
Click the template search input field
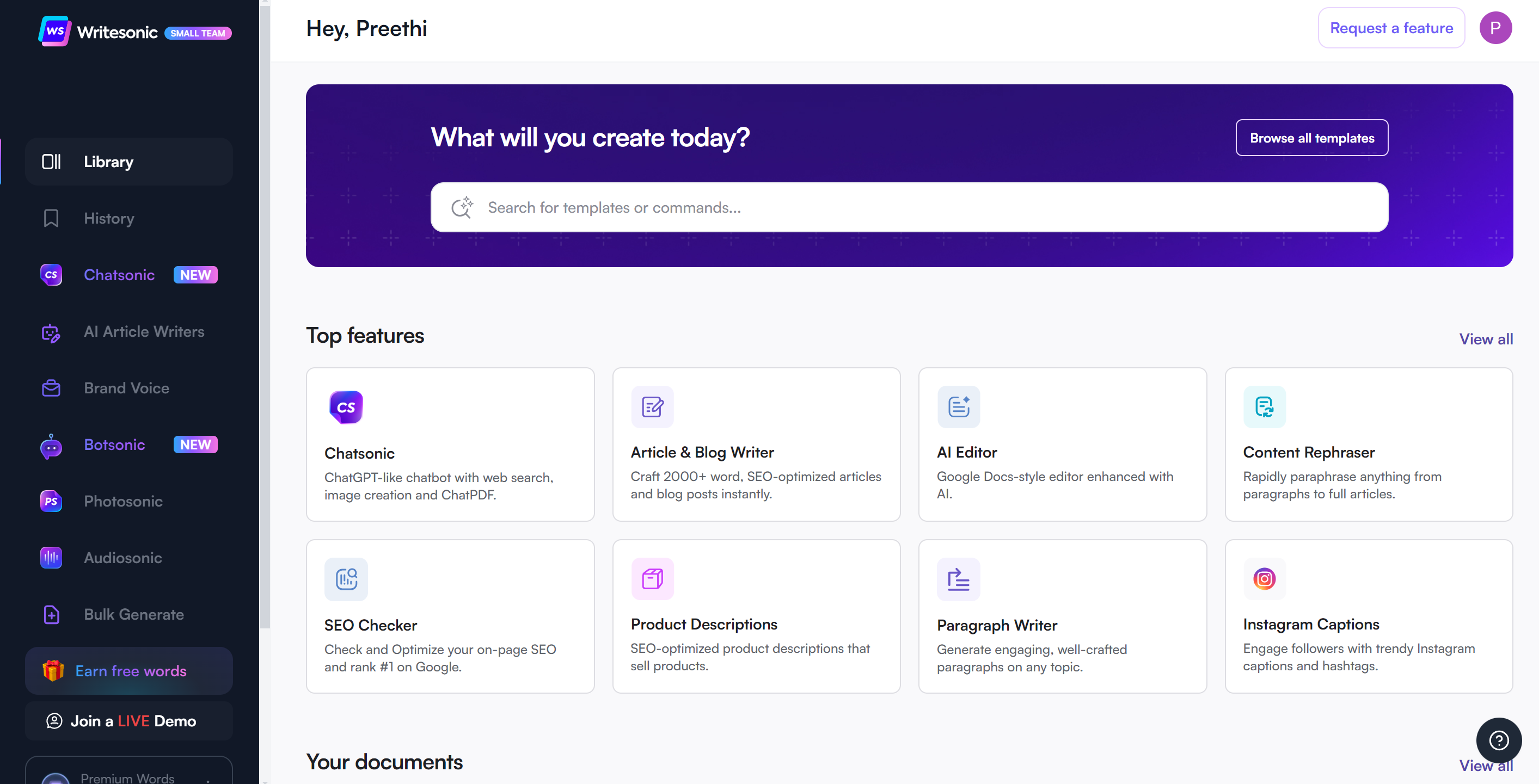tap(908, 207)
